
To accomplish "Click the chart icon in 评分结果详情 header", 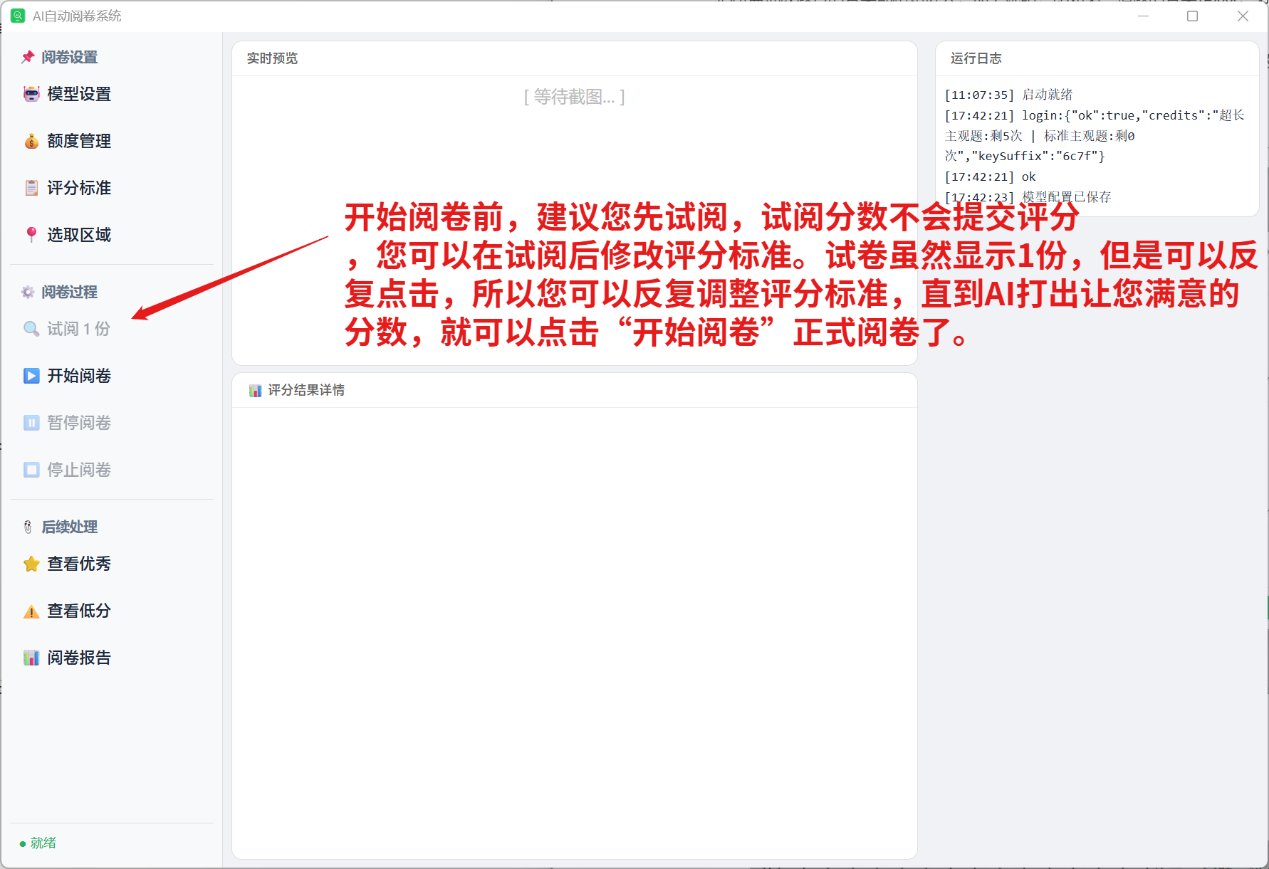I will [255, 390].
